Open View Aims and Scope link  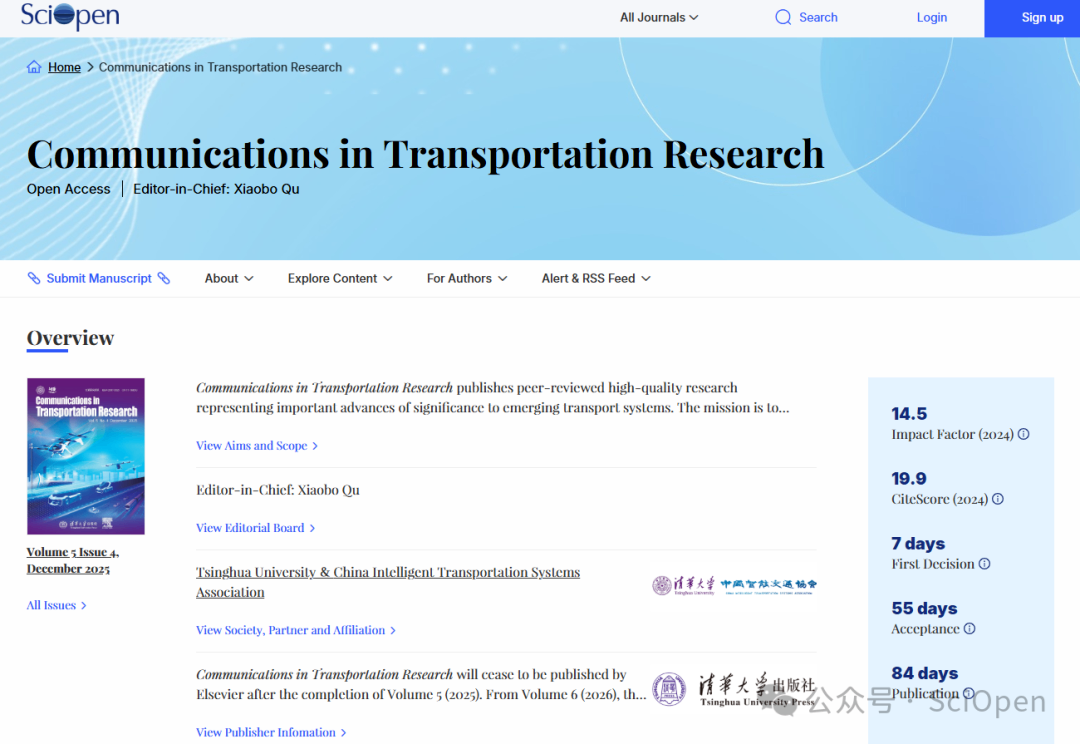(x=256, y=446)
